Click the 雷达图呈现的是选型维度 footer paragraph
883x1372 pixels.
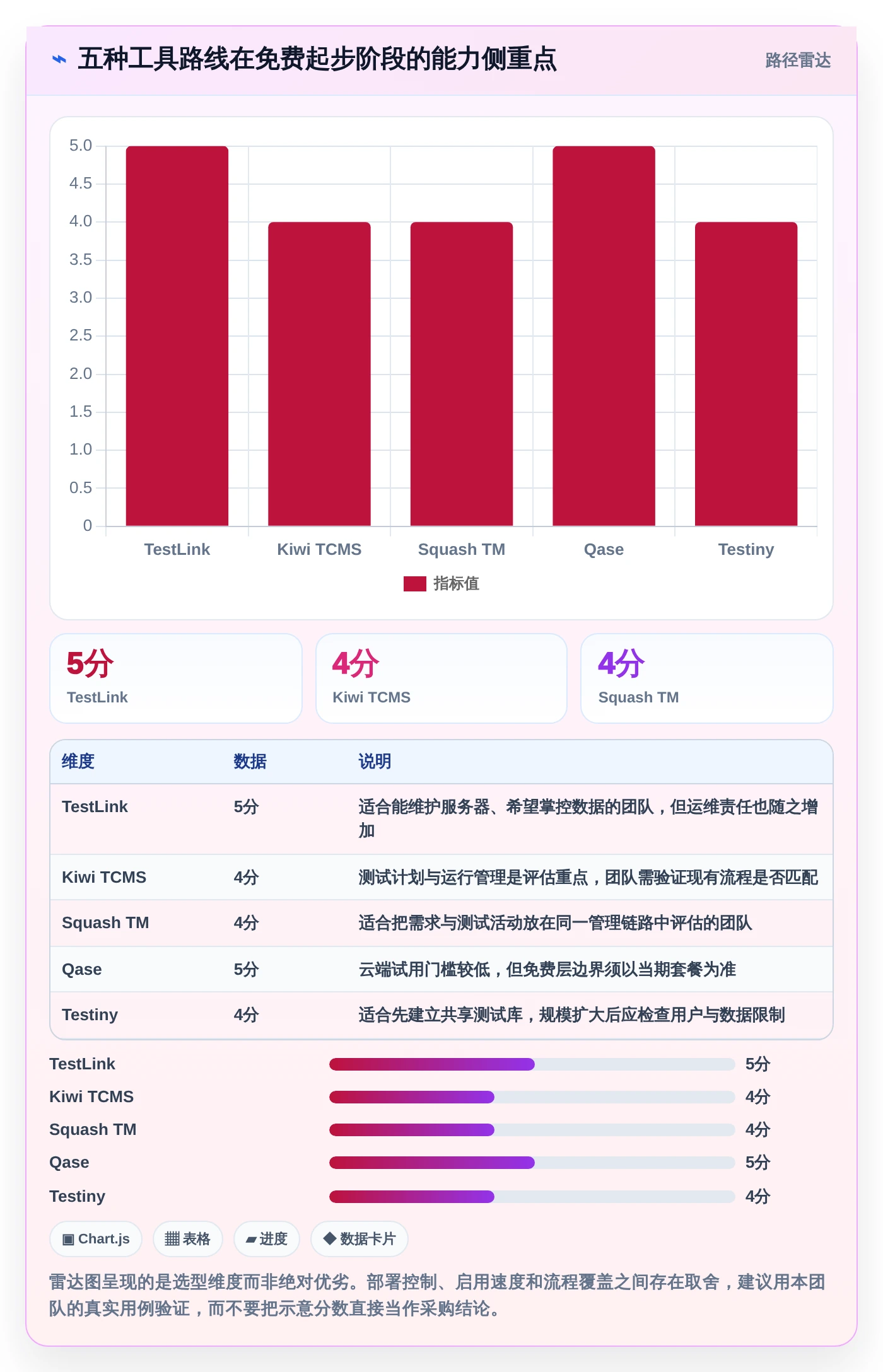pos(437,1295)
